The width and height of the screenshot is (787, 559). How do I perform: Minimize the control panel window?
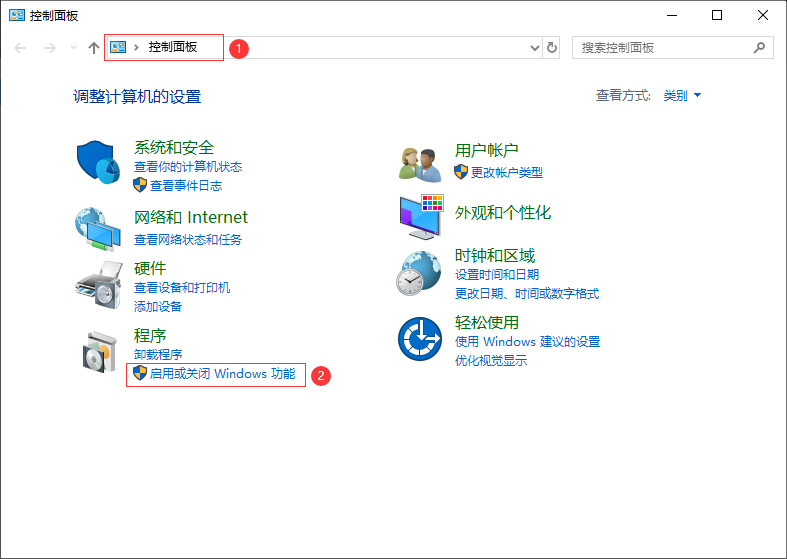pos(672,15)
